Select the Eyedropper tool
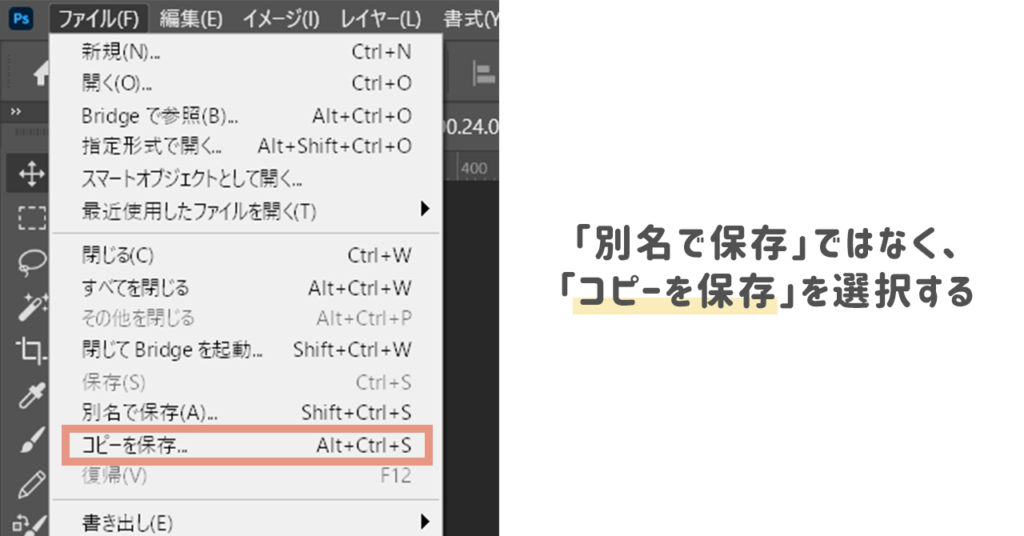Viewport: 1024px width, 536px height. [30, 394]
